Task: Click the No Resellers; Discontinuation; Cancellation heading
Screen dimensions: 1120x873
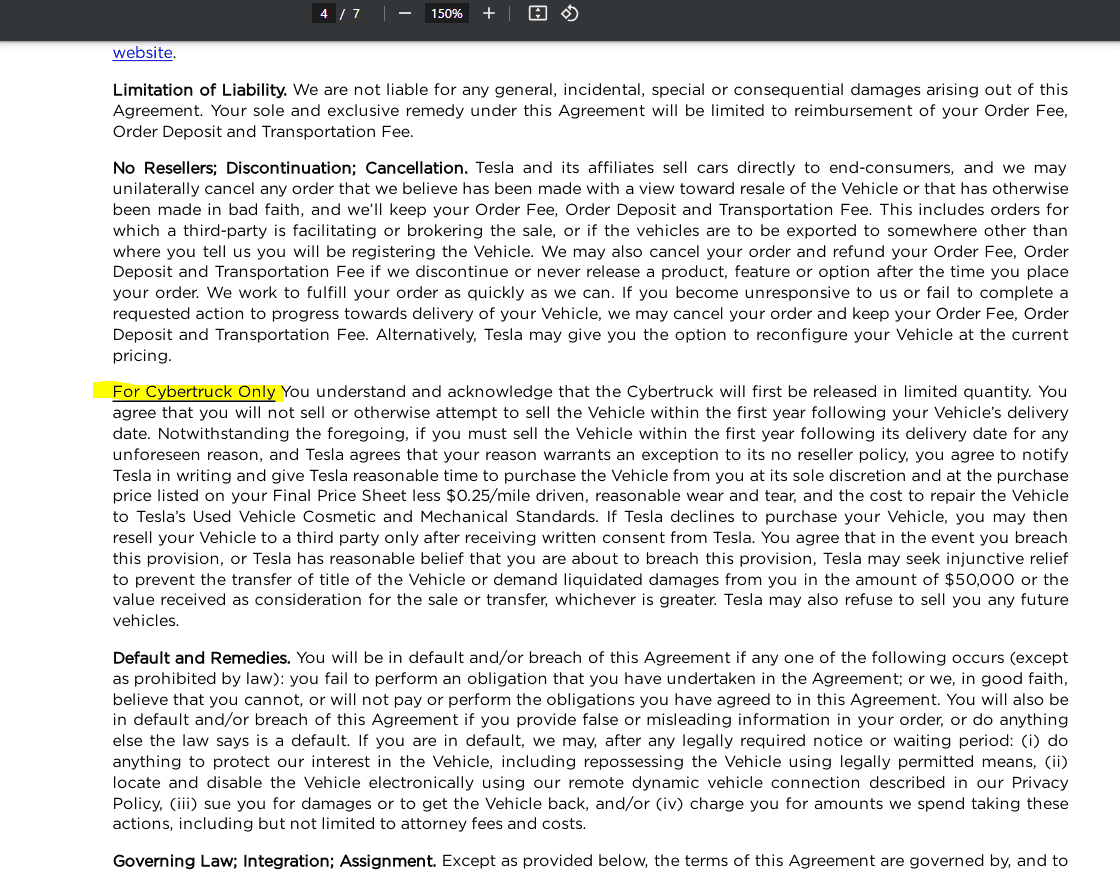Action: click(x=290, y=168)
